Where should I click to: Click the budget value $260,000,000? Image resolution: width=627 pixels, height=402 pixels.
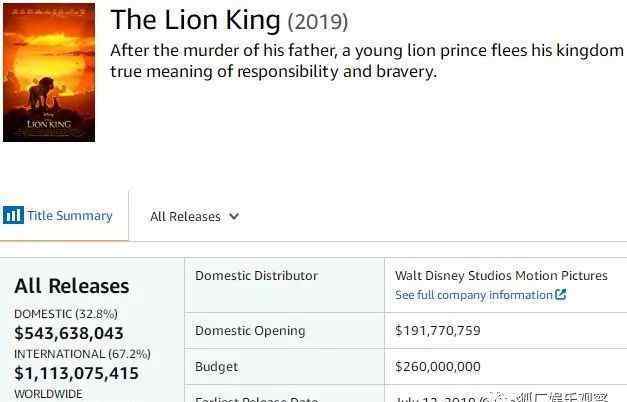tap(438, 366)
